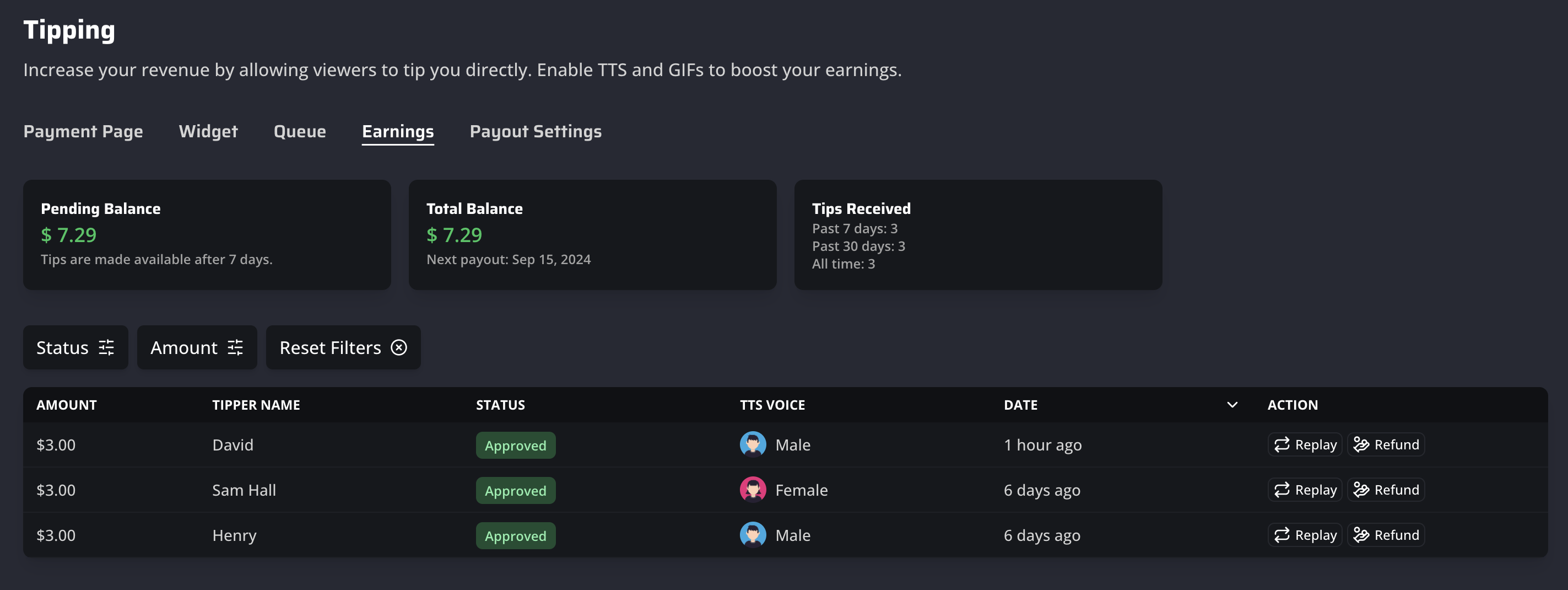This screenshot has width=1568, height=590.
Task: Click David's male TTS voice avatar
Action: pyautogui.click(x=753, y=444)
